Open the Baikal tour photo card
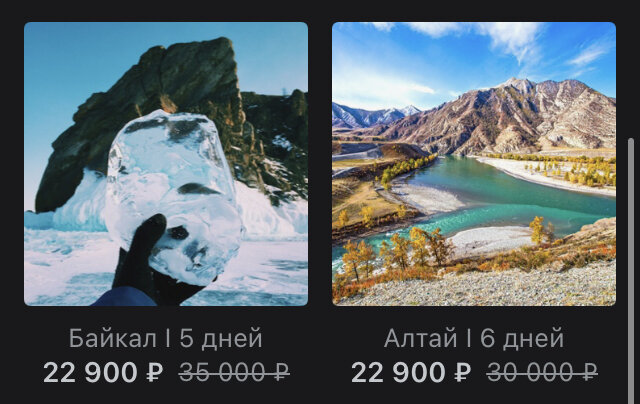The height and width of the screenshot is (404, 640). [x=166, y=164]
